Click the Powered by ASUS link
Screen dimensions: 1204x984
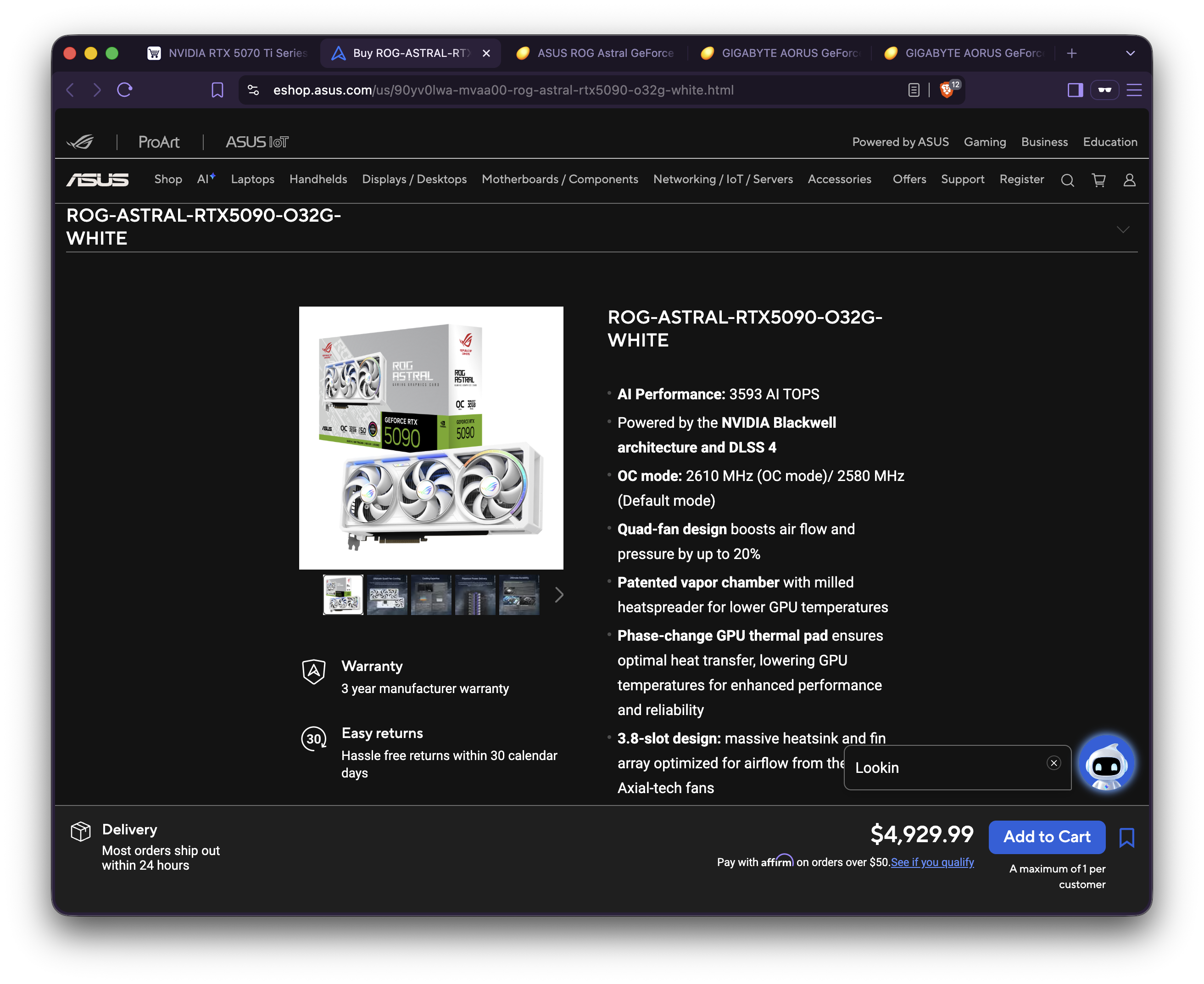900,142
